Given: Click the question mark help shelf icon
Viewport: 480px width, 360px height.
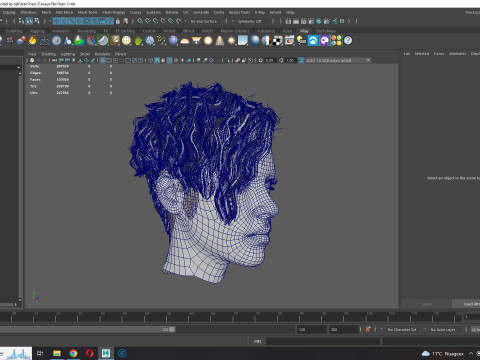Looking at the screenshot, I should tap(348, 41).
